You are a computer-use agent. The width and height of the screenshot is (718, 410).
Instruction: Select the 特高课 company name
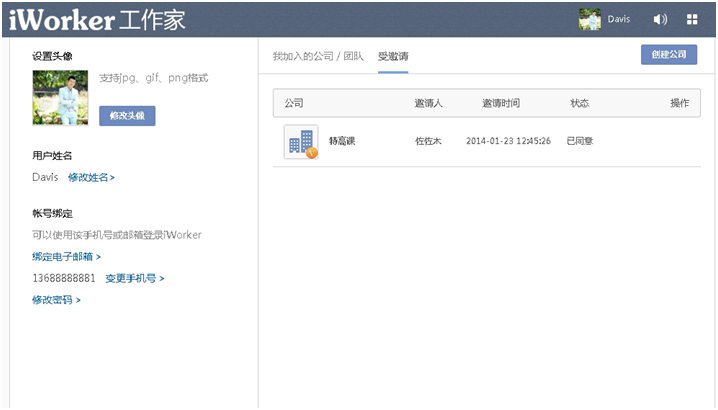pyautogui.click(x=342, y=141)
